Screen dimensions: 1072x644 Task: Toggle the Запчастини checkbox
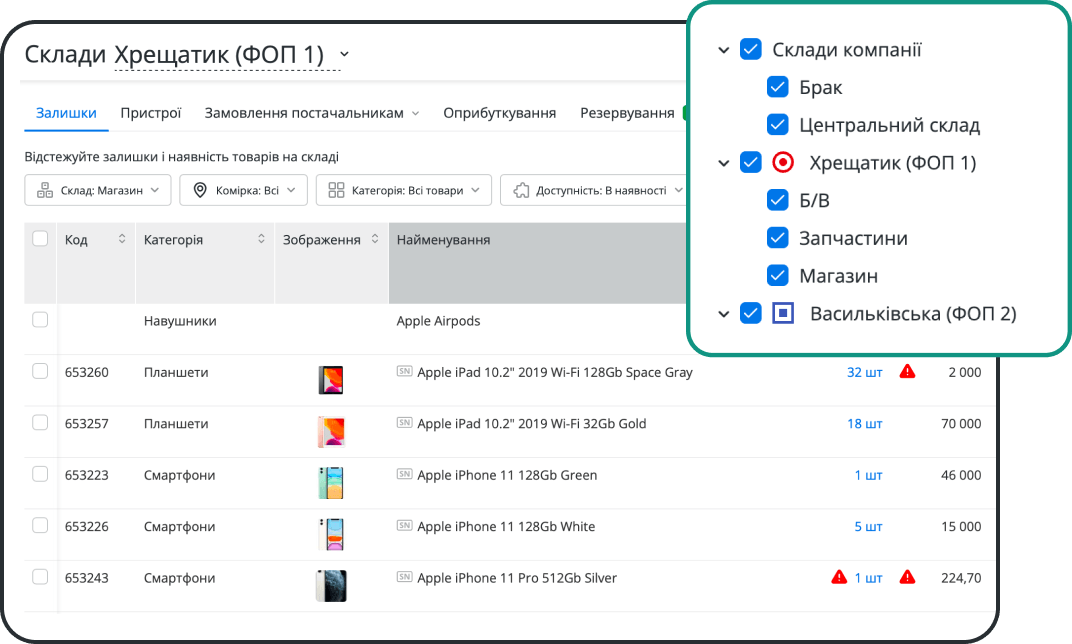click(778, 238)
